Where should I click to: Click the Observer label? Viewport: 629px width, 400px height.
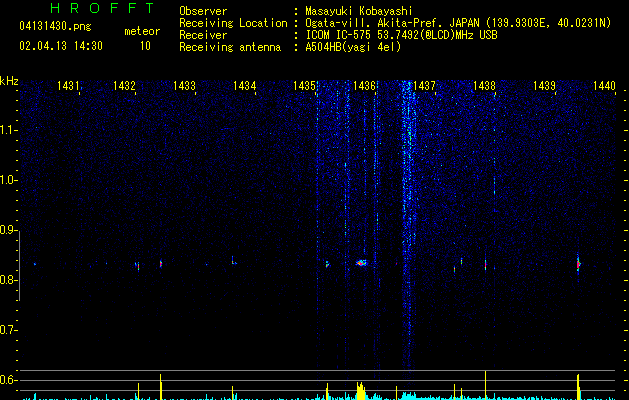203,11
